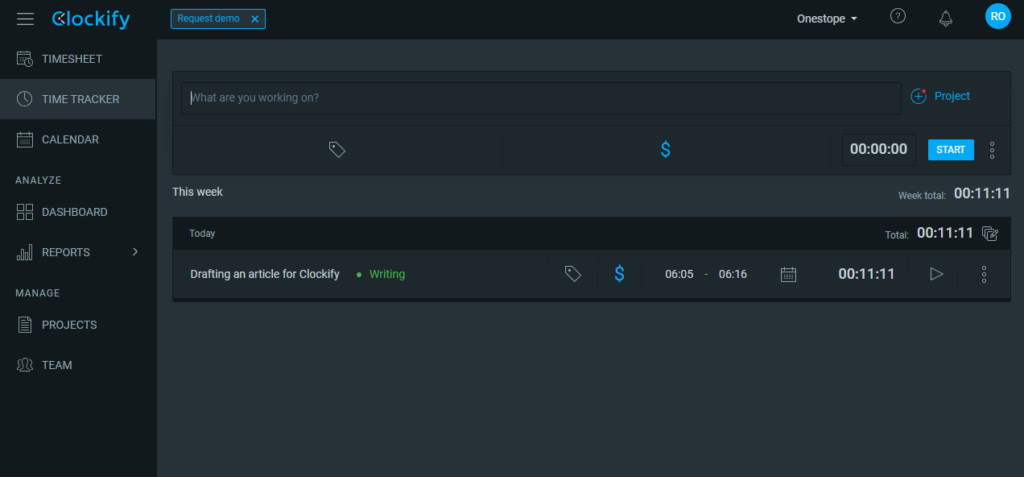The image size is (1024, 477).
Task: Click the Project link in timer bar
Action: [952, 96]
